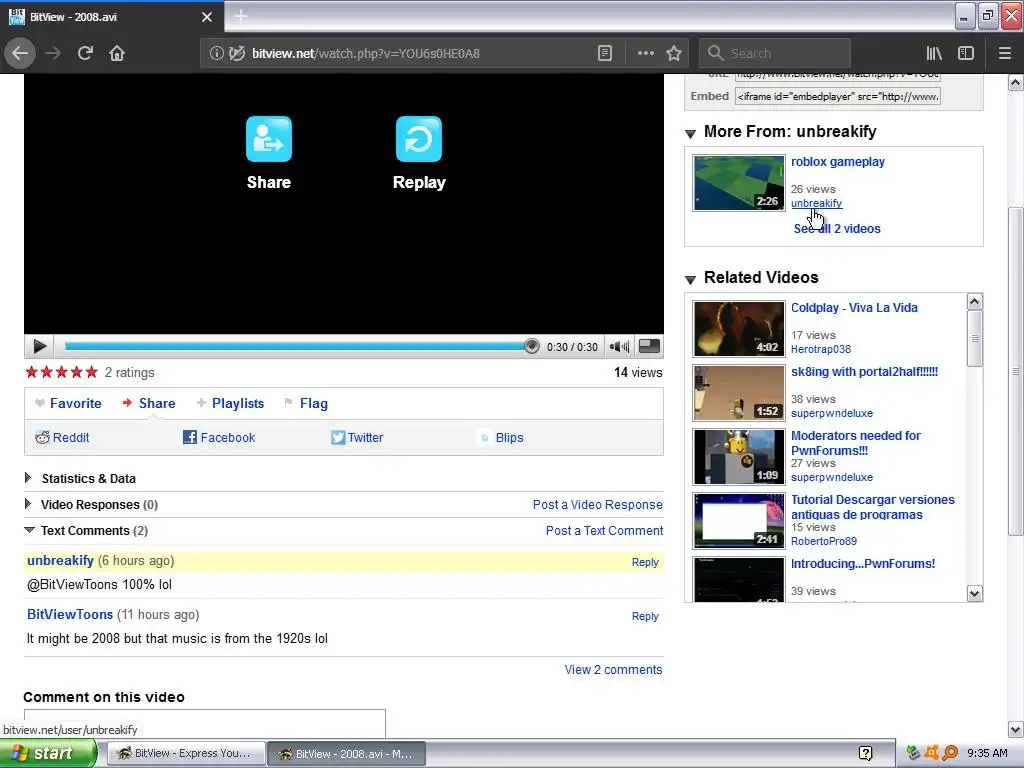1024x768 pixels.
Task: Click the Windows start button
Action: coord(48,754)
